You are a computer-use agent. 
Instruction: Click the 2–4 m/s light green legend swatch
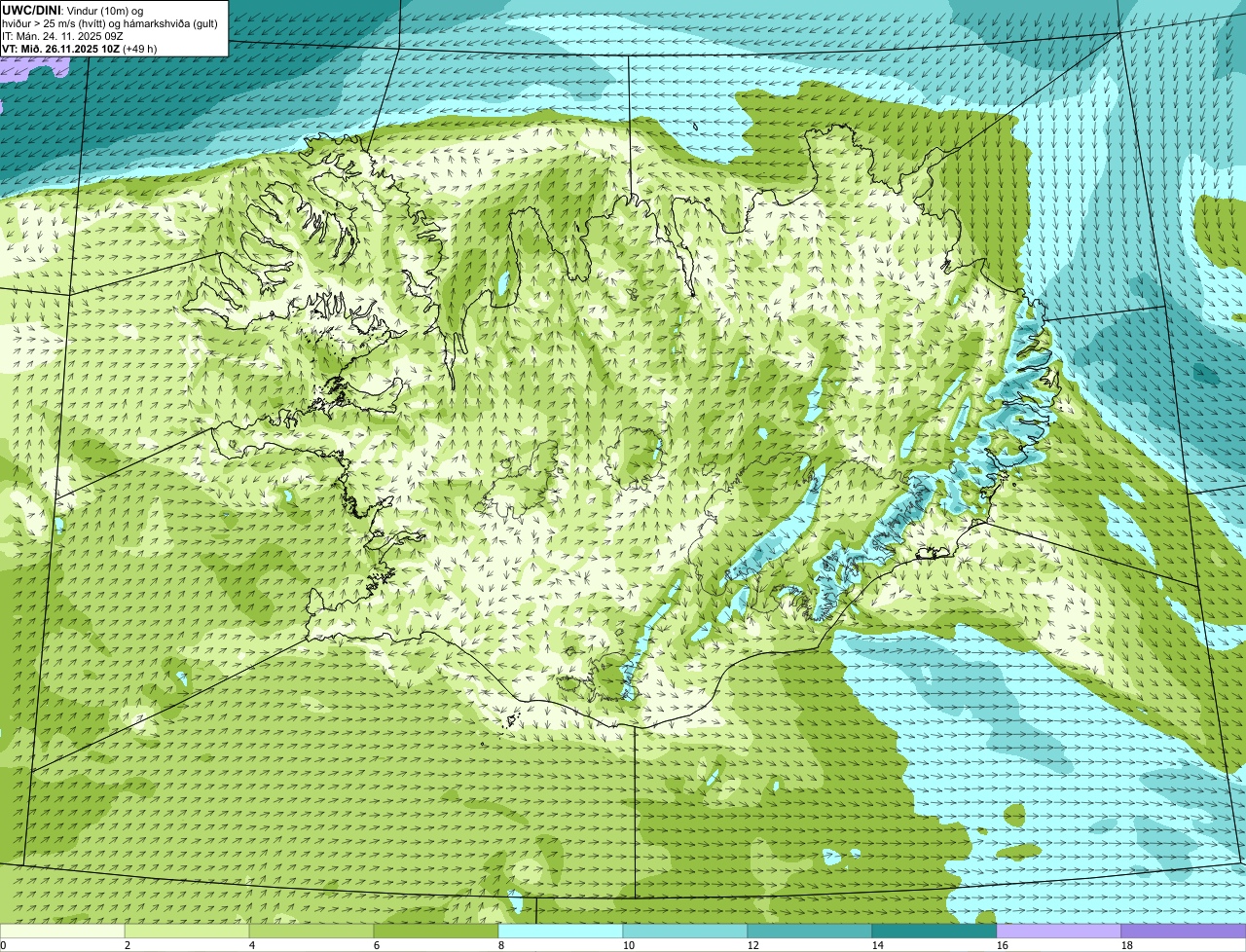tap(187, 932)
